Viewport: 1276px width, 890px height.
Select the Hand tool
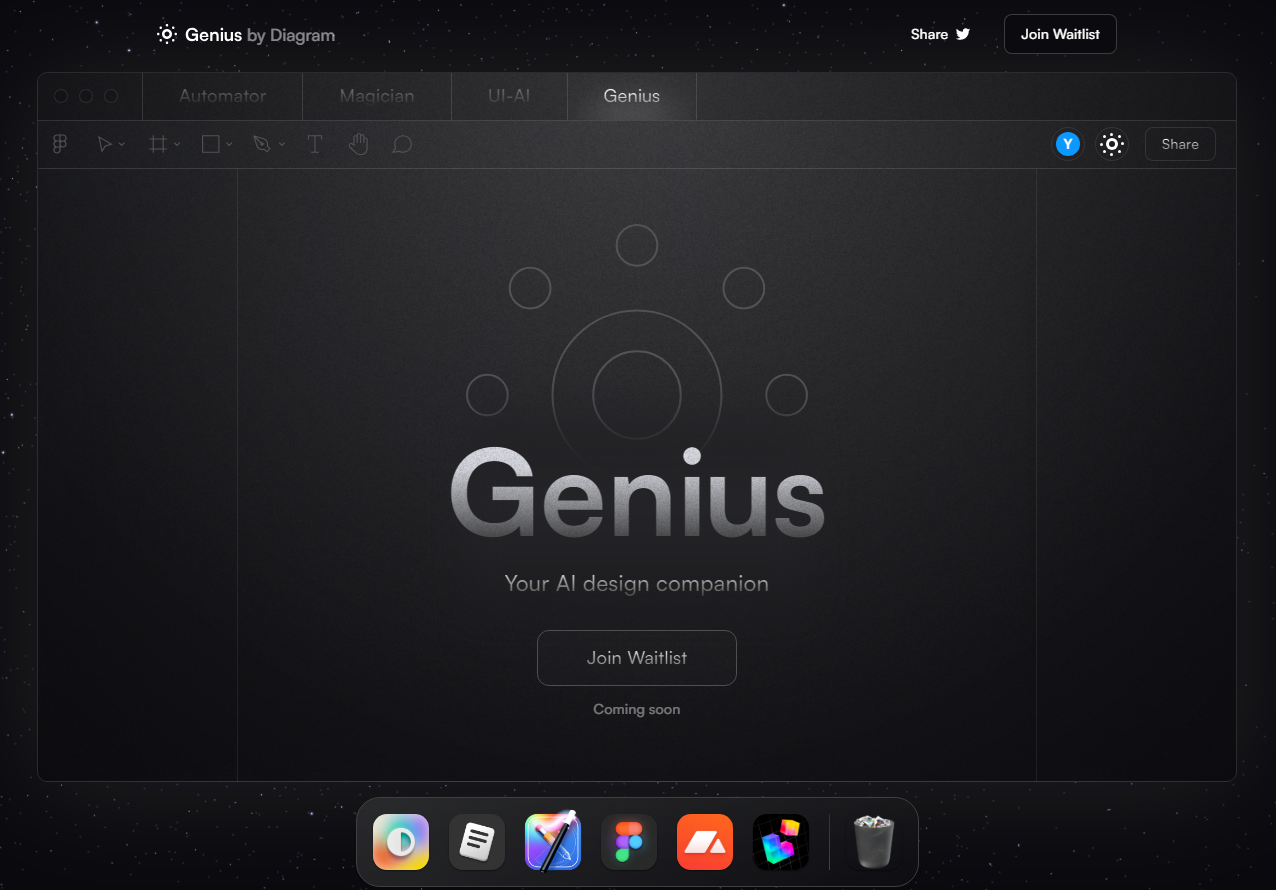[359, 144]
